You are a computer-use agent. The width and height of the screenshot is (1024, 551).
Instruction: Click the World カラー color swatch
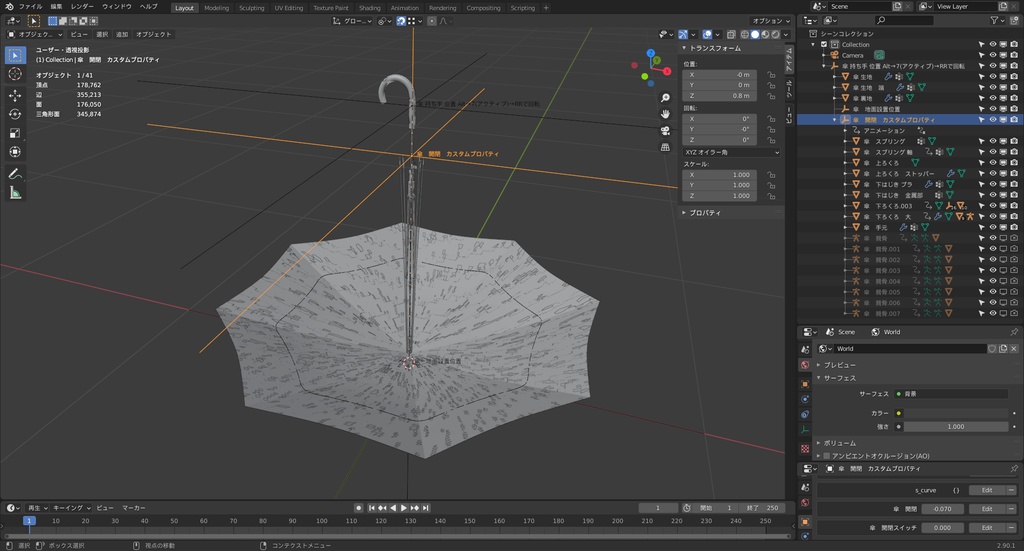[955, 412]
